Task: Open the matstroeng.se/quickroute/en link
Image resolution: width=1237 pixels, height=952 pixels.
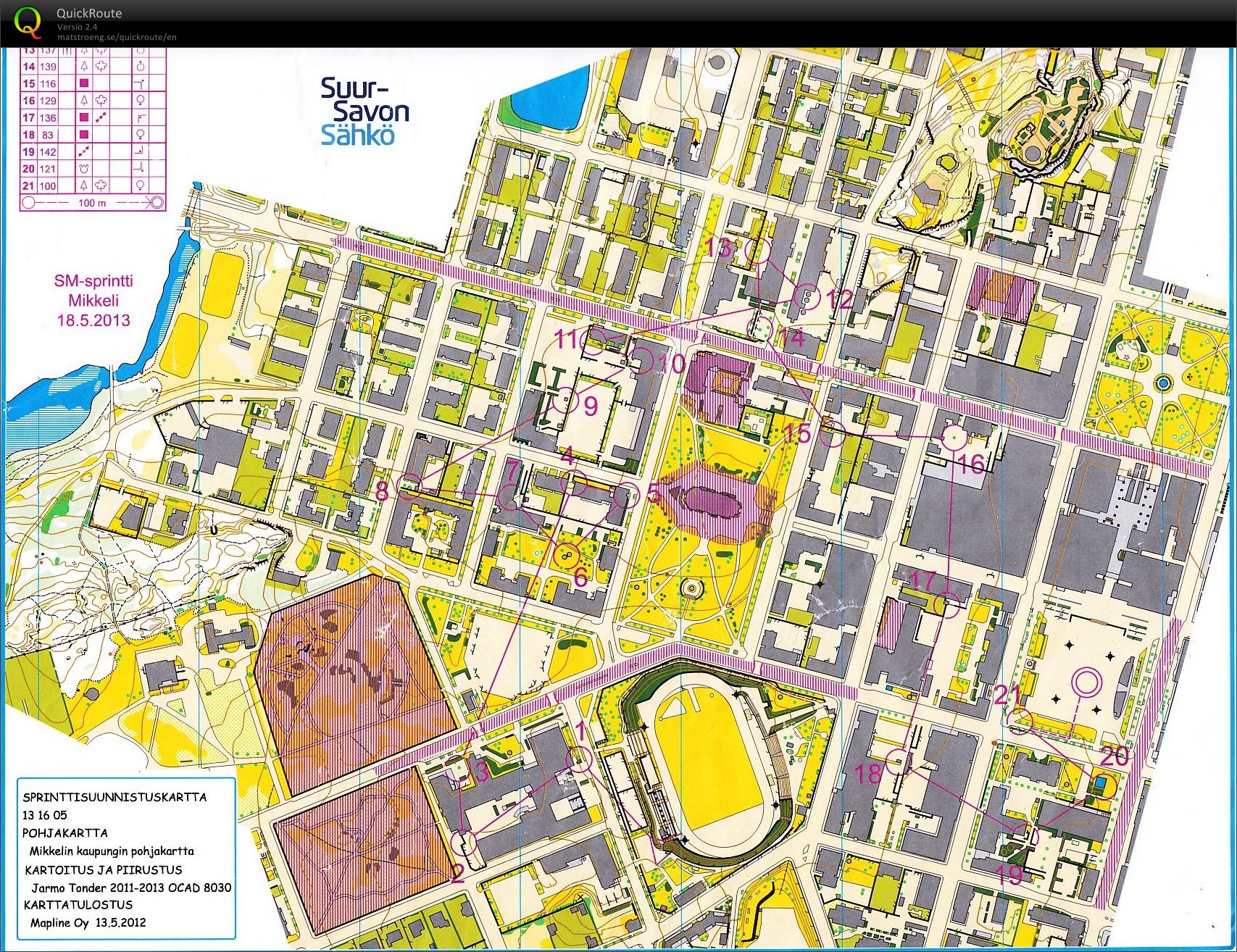Action: point(117,37)
